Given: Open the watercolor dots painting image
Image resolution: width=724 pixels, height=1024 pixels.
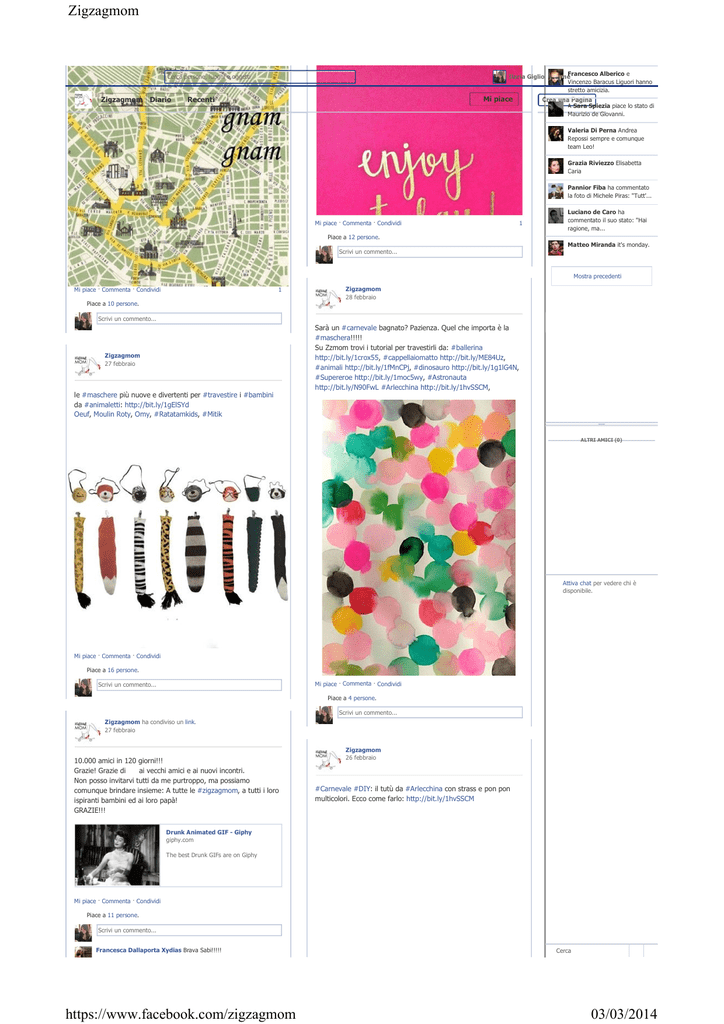Looking at the screenshot, I should point(418,537).
